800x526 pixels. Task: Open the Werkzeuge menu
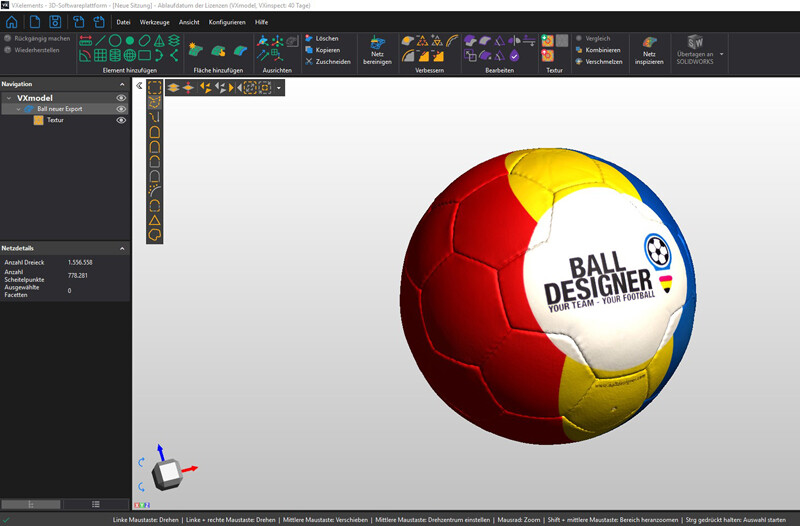coord(154,21)
